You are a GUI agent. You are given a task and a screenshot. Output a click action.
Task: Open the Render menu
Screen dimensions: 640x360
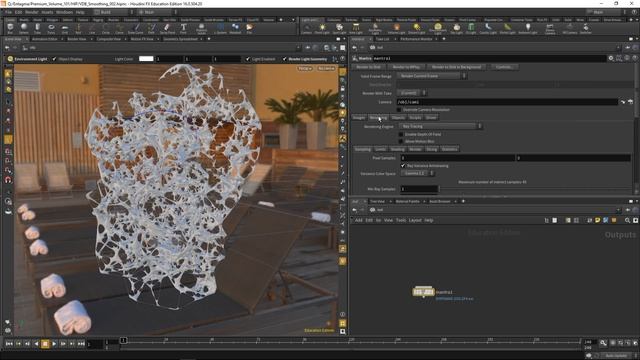[x=31, y=12]
